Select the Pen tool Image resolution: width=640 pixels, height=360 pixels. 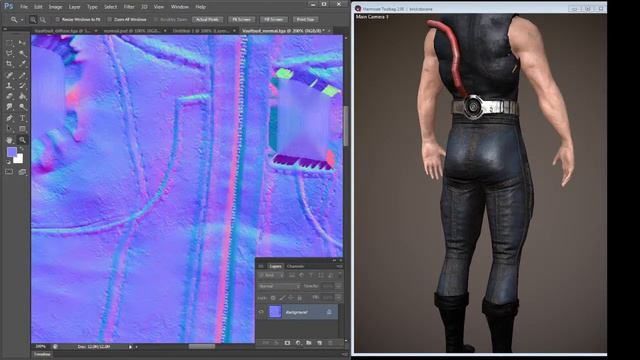[9, 118]
